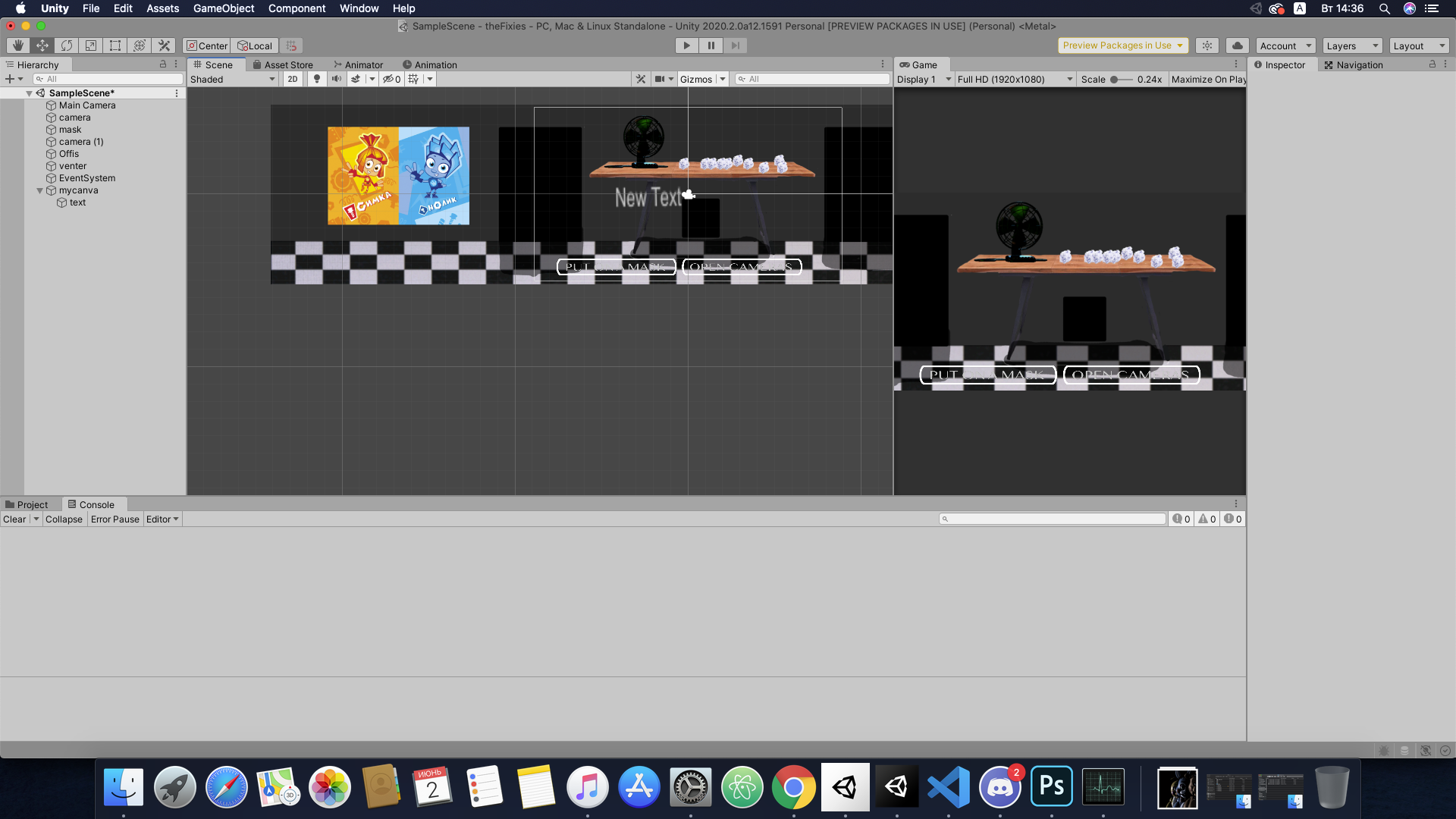The width and height of the screenshot is (1456, 819).
Task: Select Main Camera in Hierarchy
Action: (x=87, y=105)
